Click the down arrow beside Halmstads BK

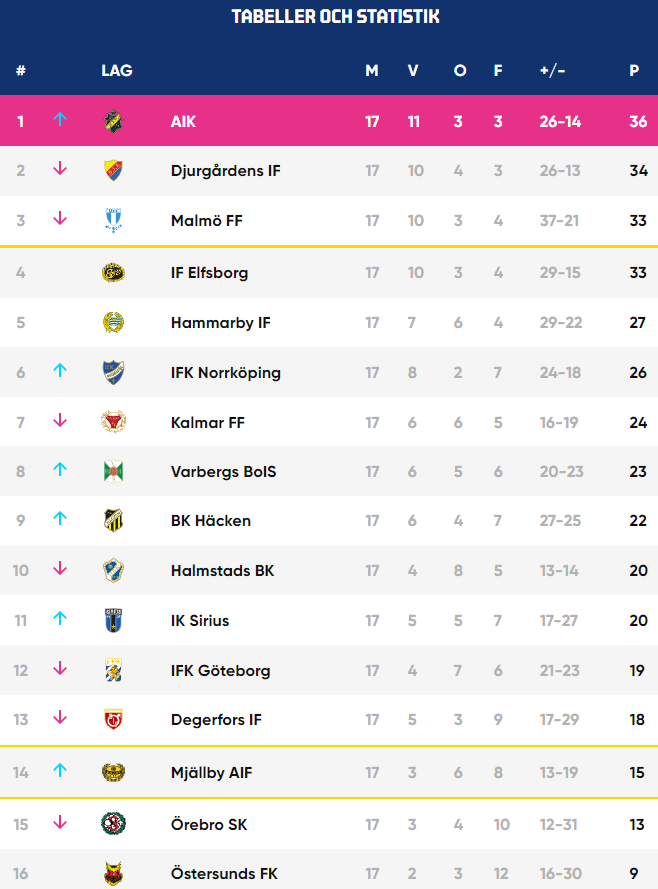click(x=60, y=569)
